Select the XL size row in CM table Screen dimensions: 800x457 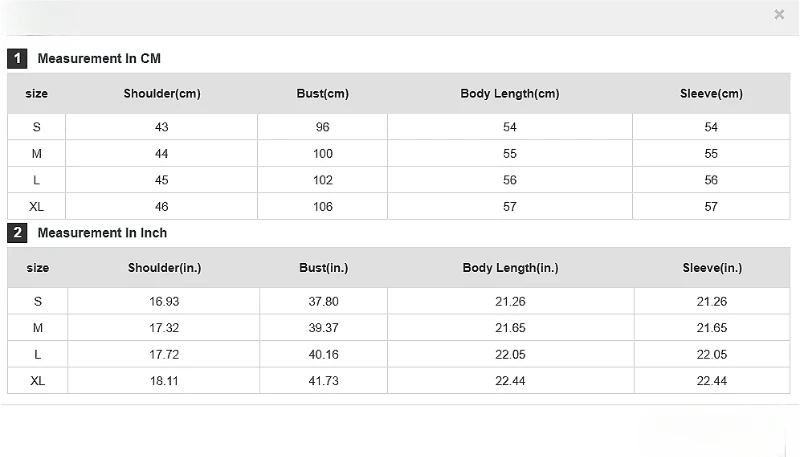398,207
